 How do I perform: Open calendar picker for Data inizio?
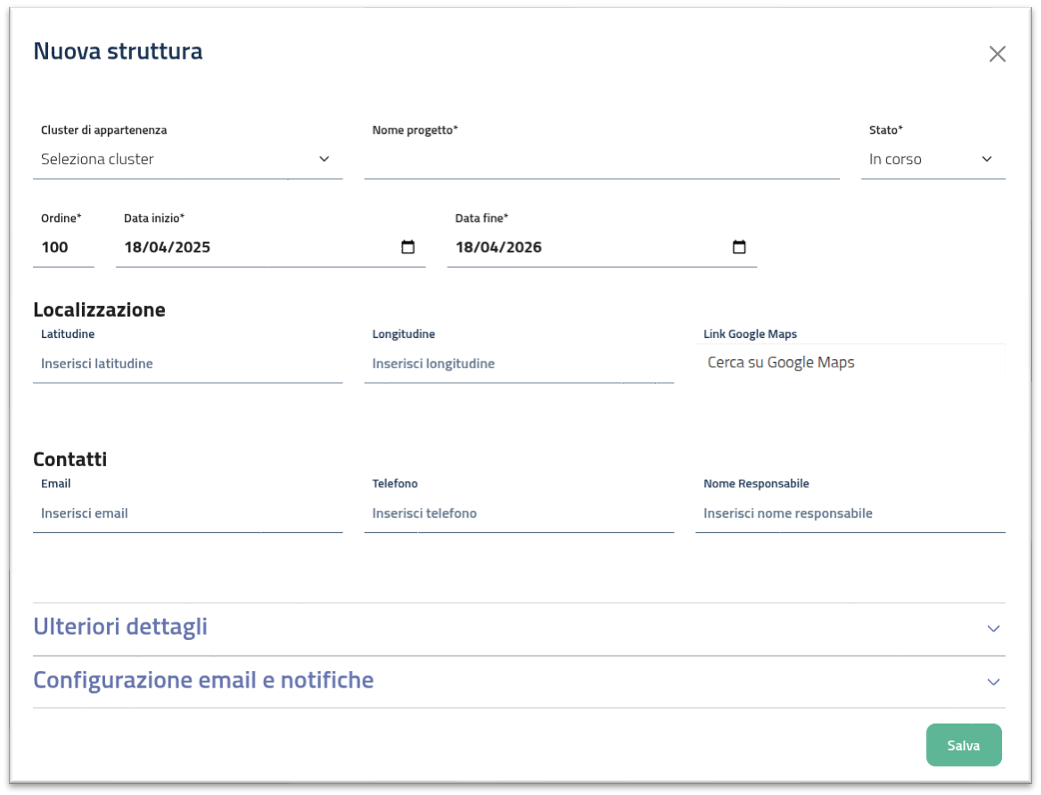click(x=408, y=247)
